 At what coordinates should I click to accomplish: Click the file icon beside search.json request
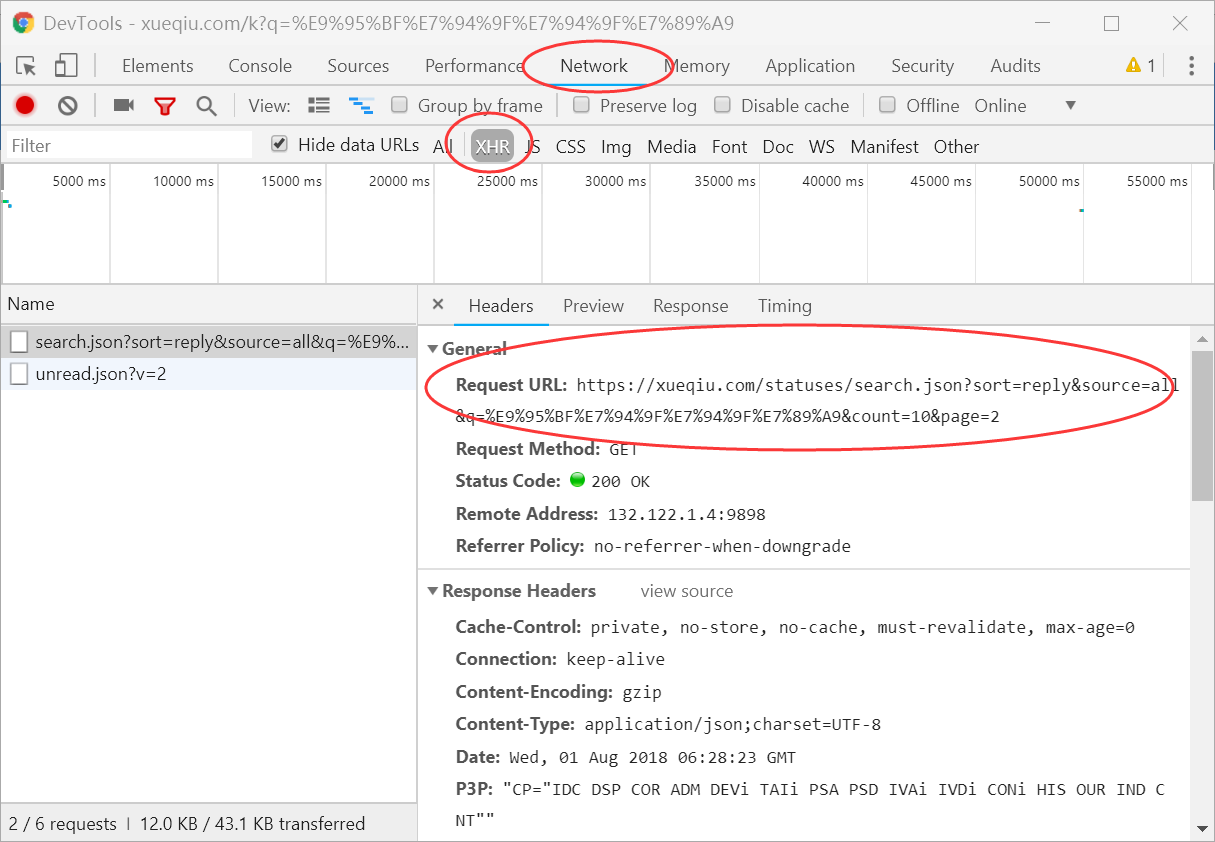pos(19,342)
